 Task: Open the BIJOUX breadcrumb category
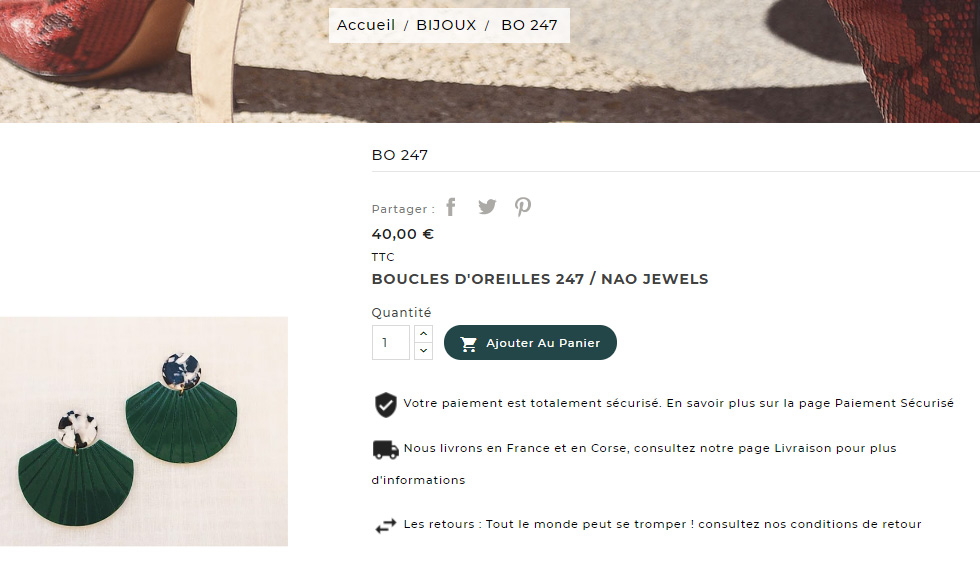(446, 25)
